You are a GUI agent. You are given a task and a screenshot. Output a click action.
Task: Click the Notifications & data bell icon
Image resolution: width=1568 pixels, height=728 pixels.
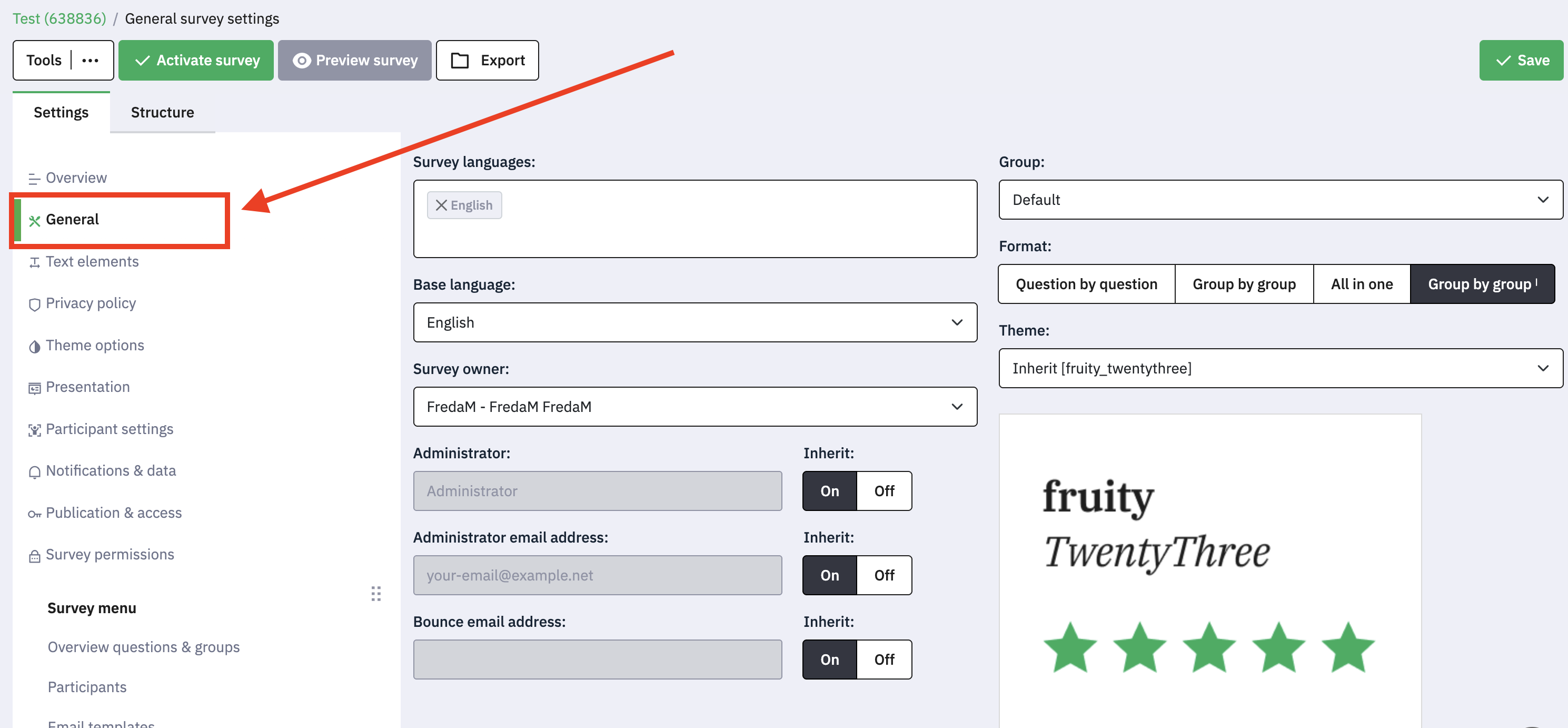point(34,471)
